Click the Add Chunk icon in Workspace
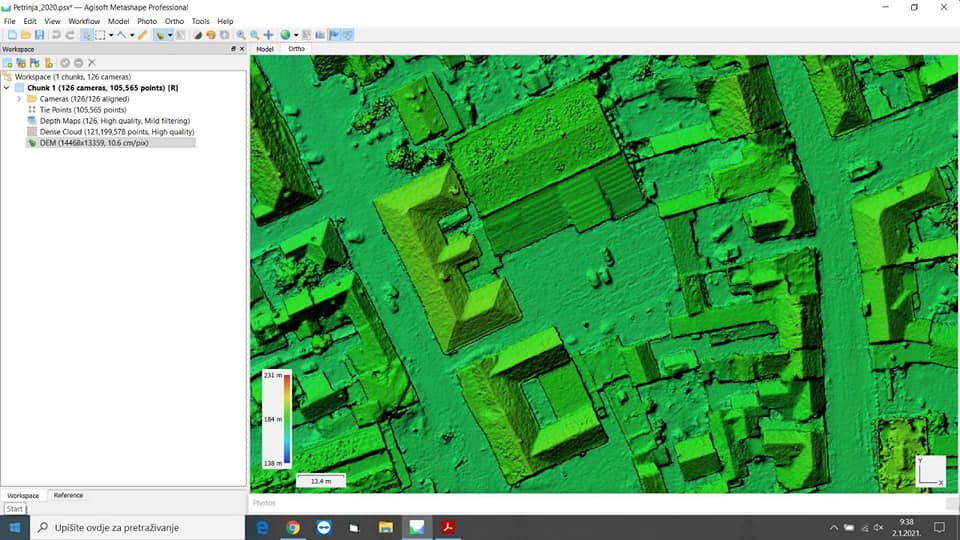This screenshot has height=540, width=960. [x=7, y=63]
